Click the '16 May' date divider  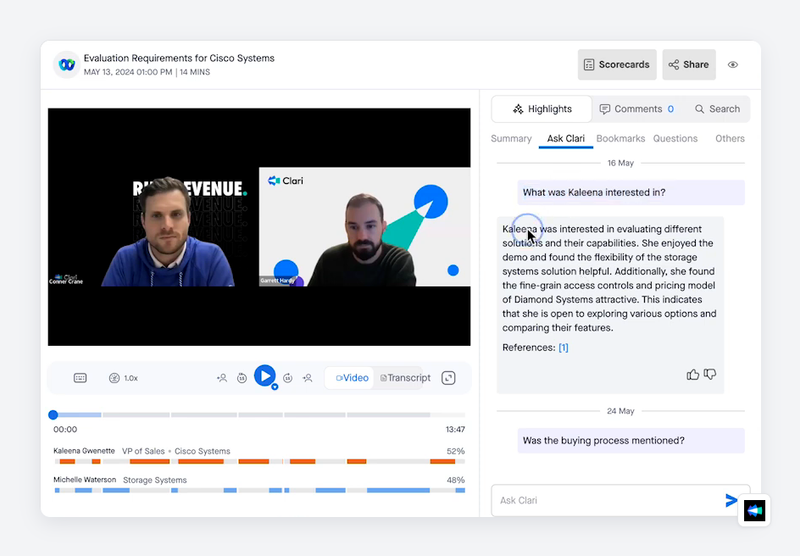coord(620,163)
